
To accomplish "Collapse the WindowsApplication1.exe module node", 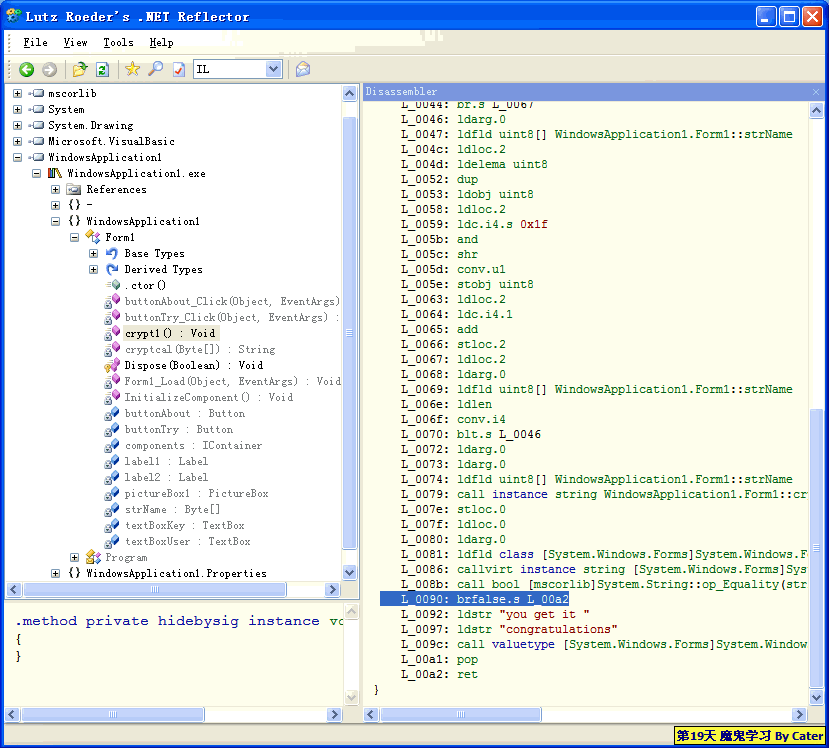I will pos(36,173).
